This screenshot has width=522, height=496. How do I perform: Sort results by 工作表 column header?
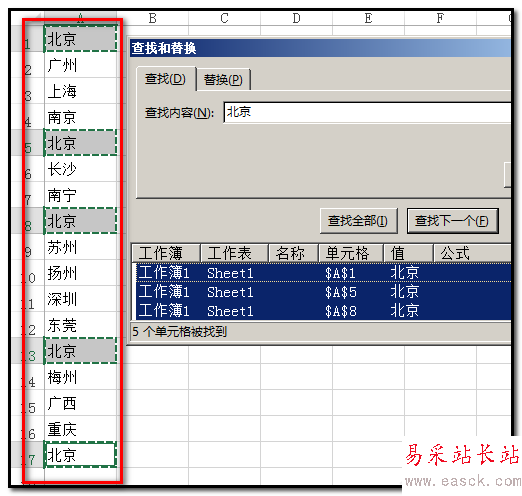(x=235, y=253)
